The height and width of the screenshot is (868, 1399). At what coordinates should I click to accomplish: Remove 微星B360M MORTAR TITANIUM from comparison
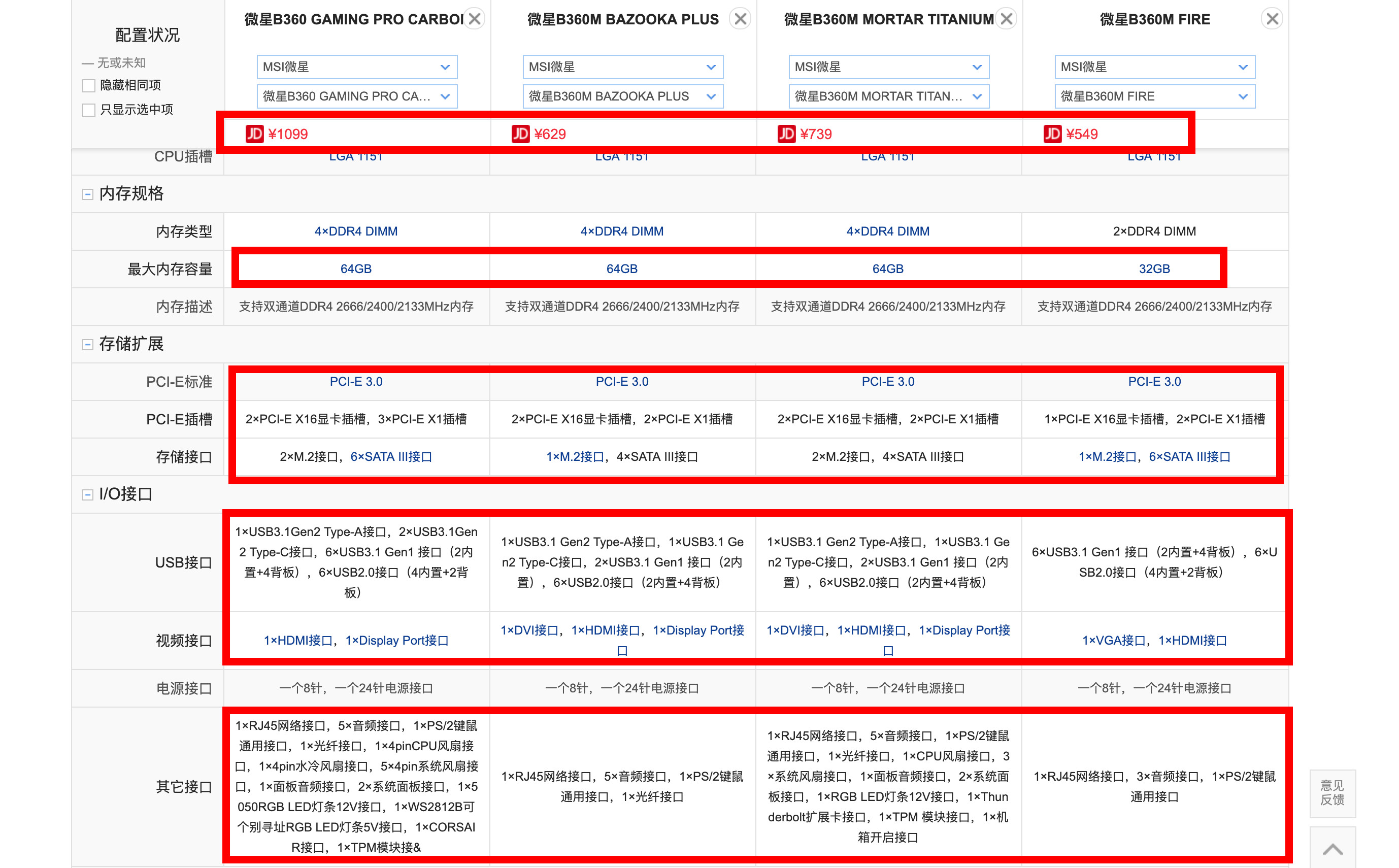[x=1006, y=18]
